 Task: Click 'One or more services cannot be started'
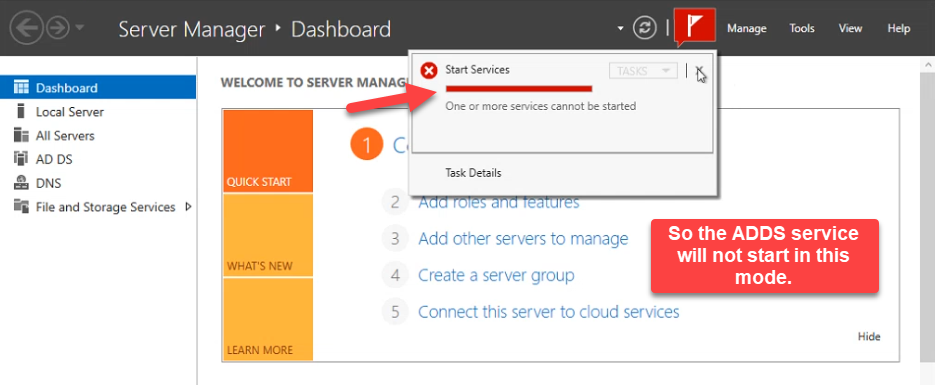[541, 106]
